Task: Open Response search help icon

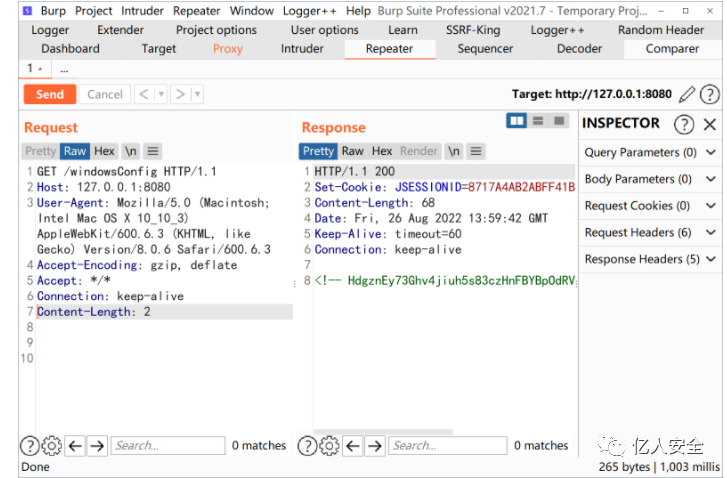Action: 307,446
